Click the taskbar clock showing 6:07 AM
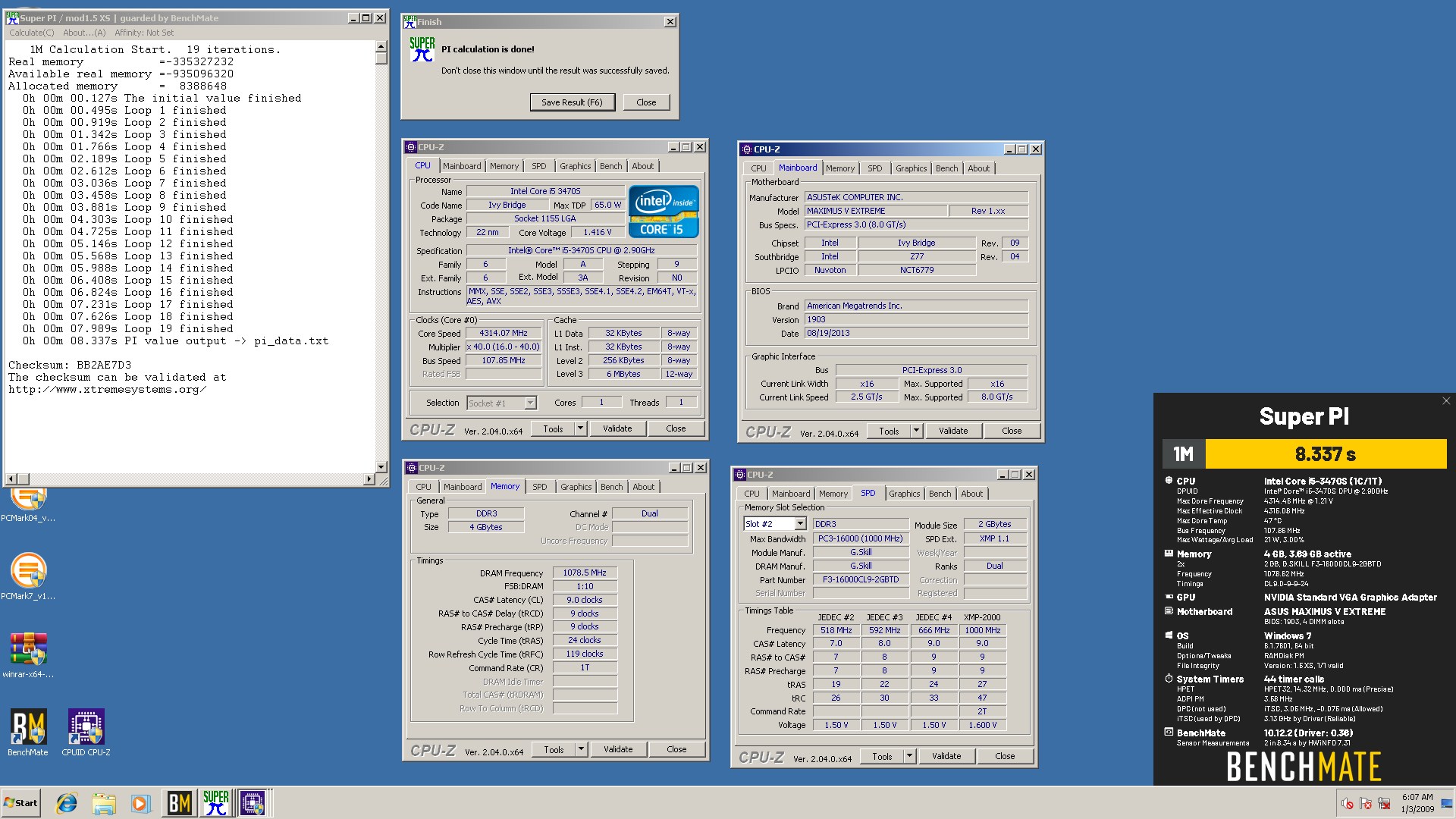 (1417, 803)
